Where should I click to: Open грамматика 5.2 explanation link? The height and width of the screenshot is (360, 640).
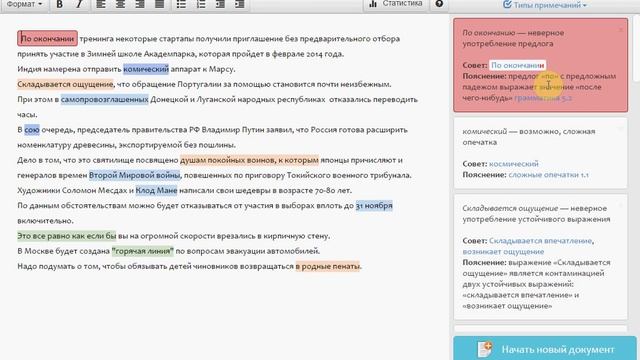pos(542,98)
